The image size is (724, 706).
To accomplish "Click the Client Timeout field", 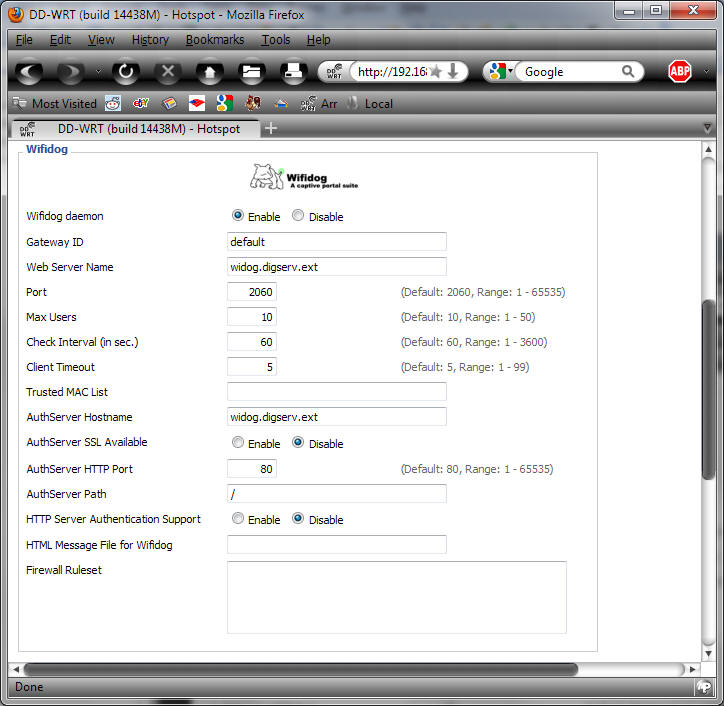I will pos(252,367).
